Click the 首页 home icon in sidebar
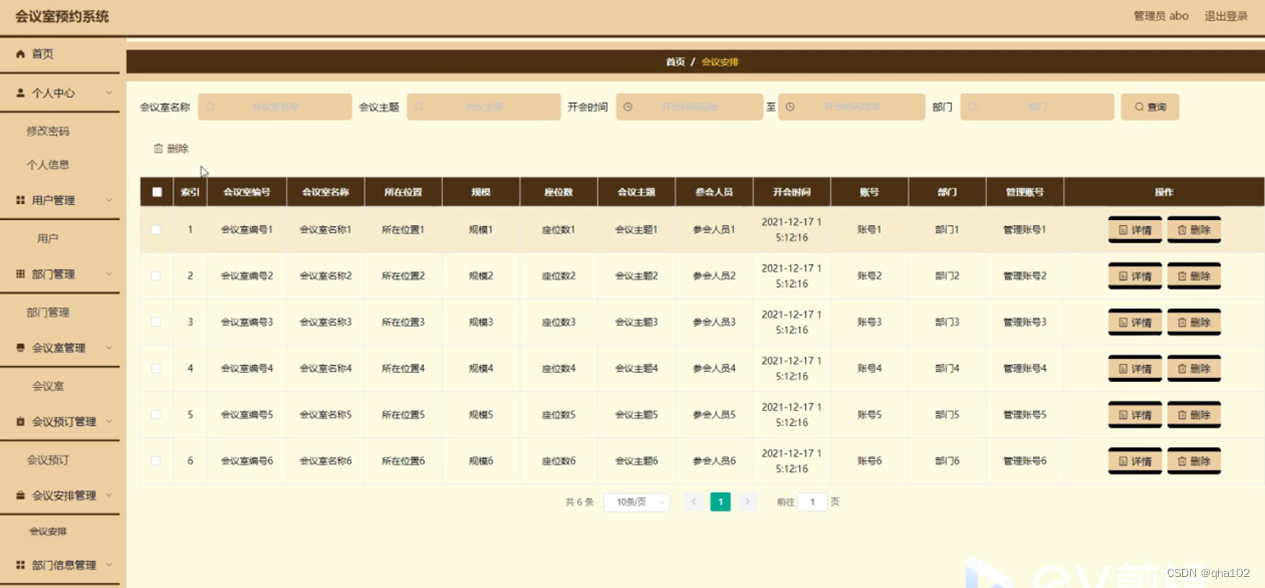 point(19,53)
